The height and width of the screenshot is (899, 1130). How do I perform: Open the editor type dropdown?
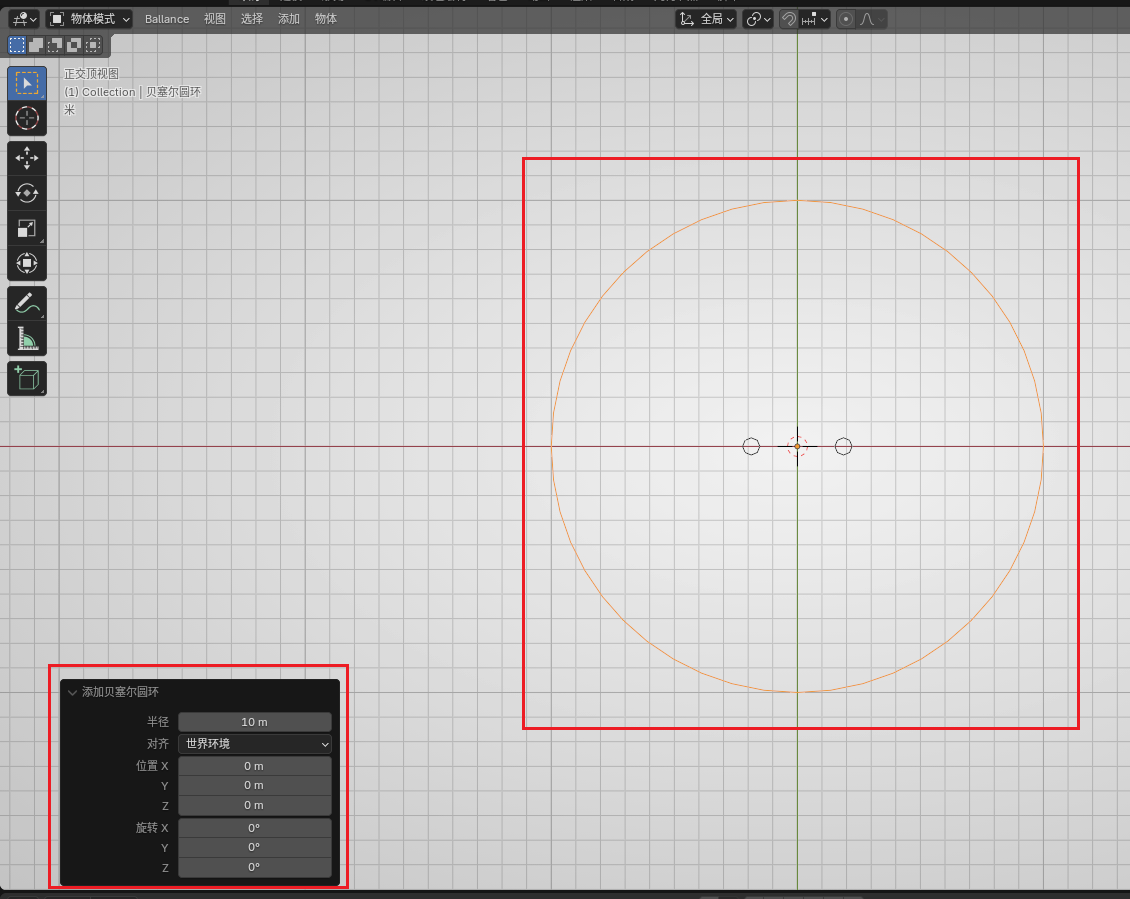coord(24,19)
